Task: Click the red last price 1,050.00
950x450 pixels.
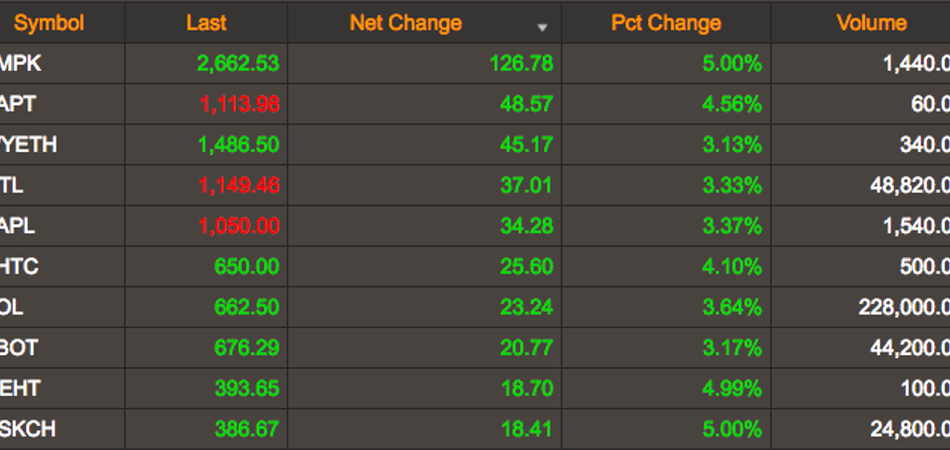Action: (238, 226)
